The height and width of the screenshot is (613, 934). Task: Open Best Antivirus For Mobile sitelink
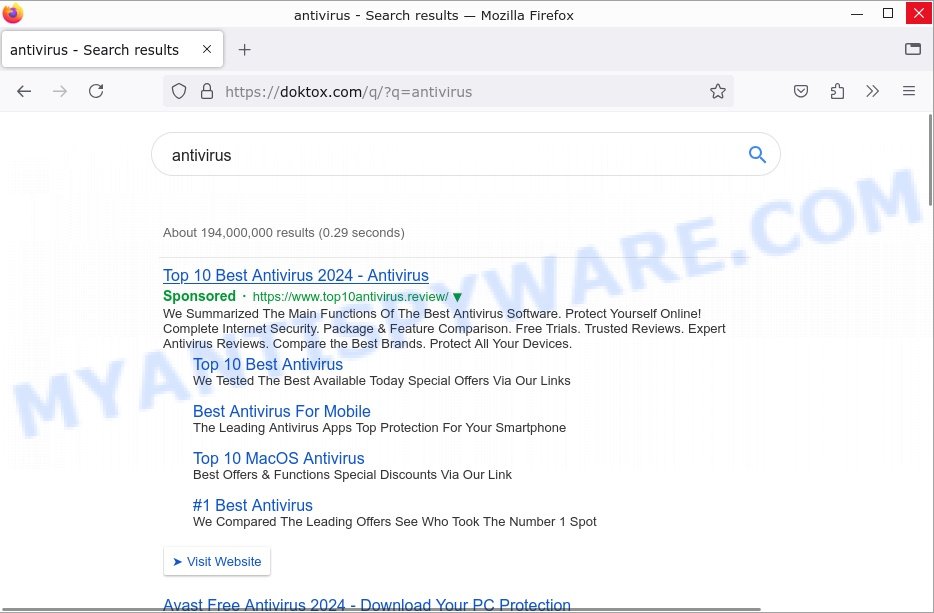[281, 411]
